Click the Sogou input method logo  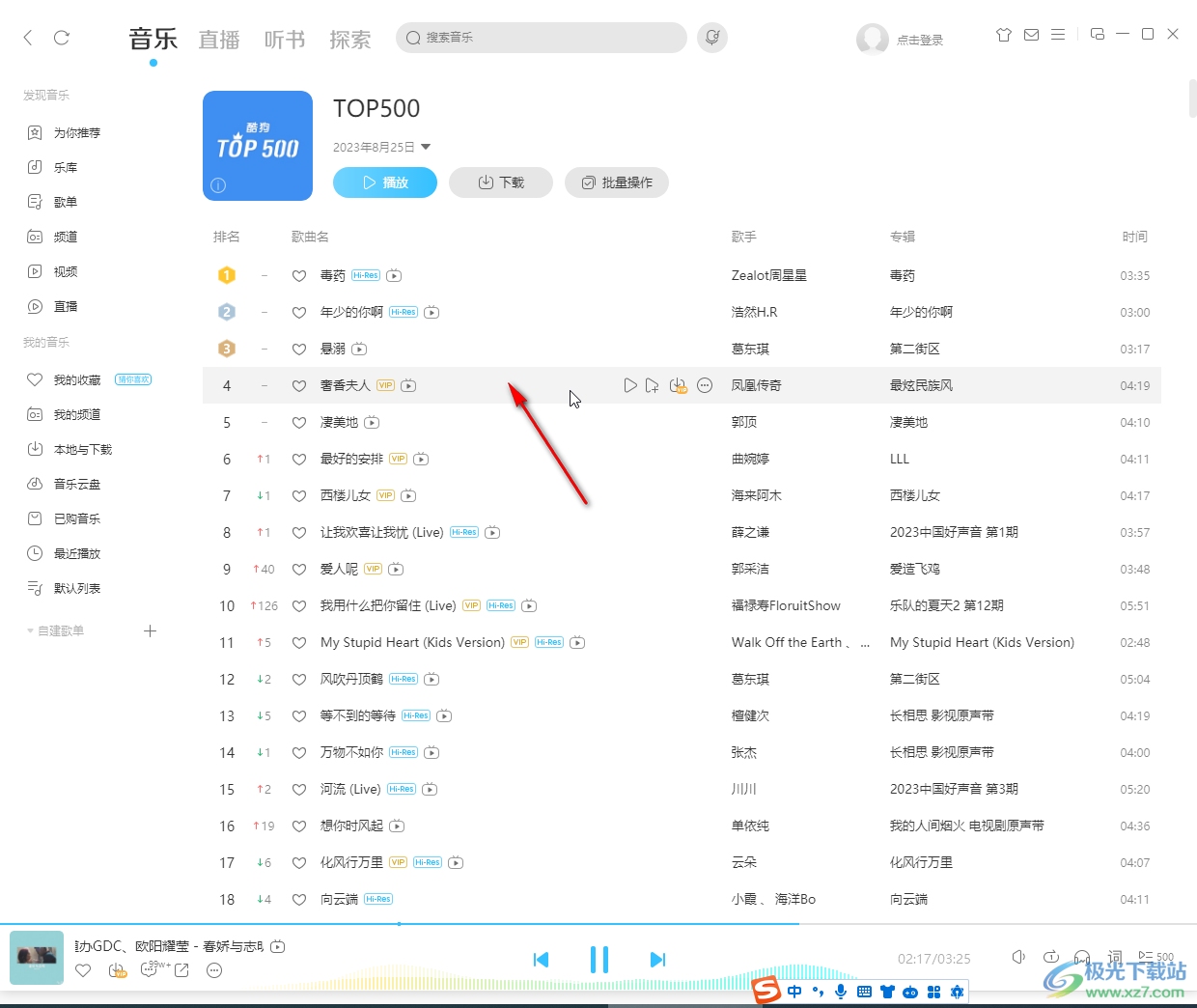[x=767, y=990]
